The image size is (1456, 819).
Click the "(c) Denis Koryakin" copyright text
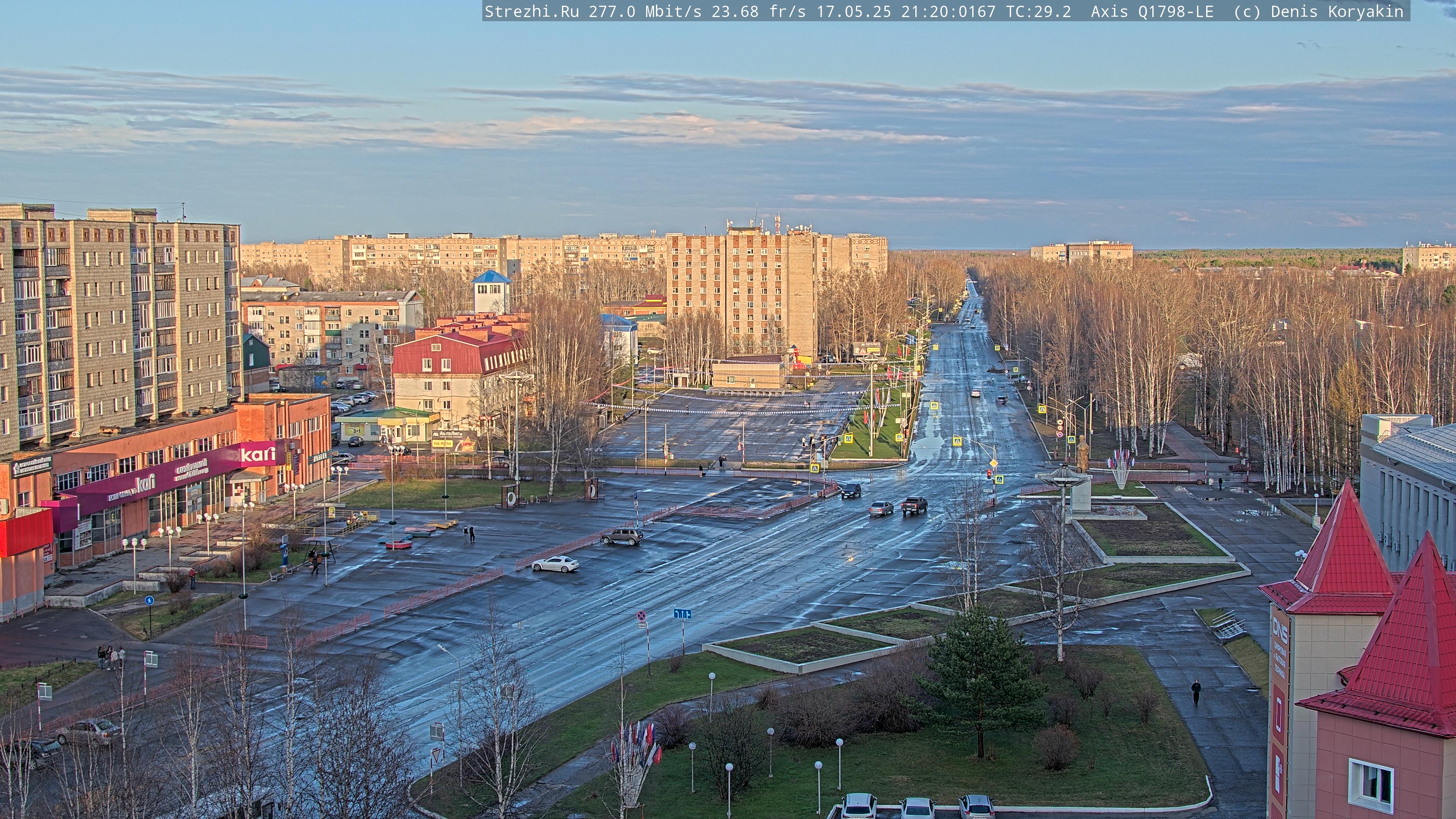1319,12
